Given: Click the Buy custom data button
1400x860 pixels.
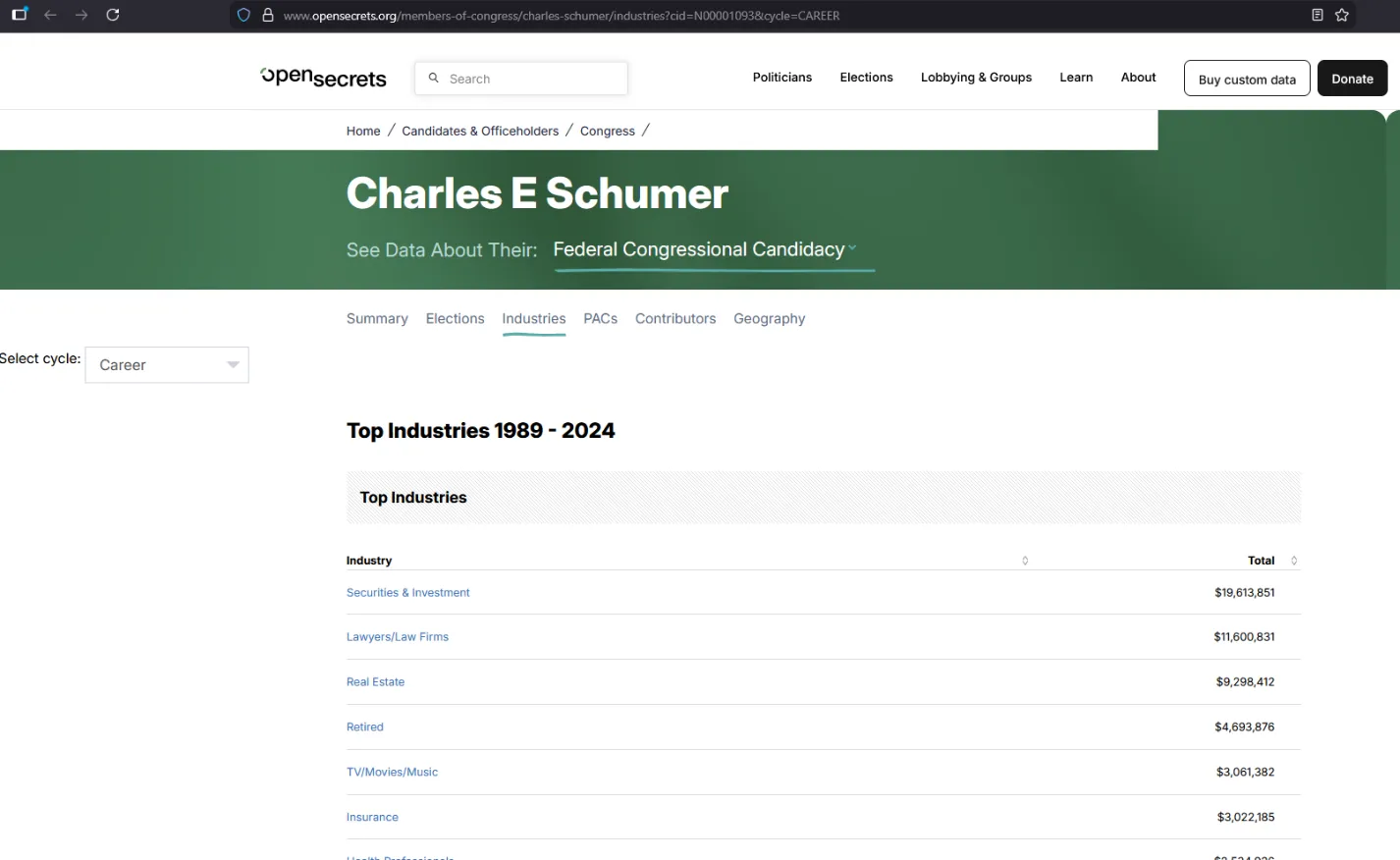Looking at the screenshot, I should pos(1247,79).
